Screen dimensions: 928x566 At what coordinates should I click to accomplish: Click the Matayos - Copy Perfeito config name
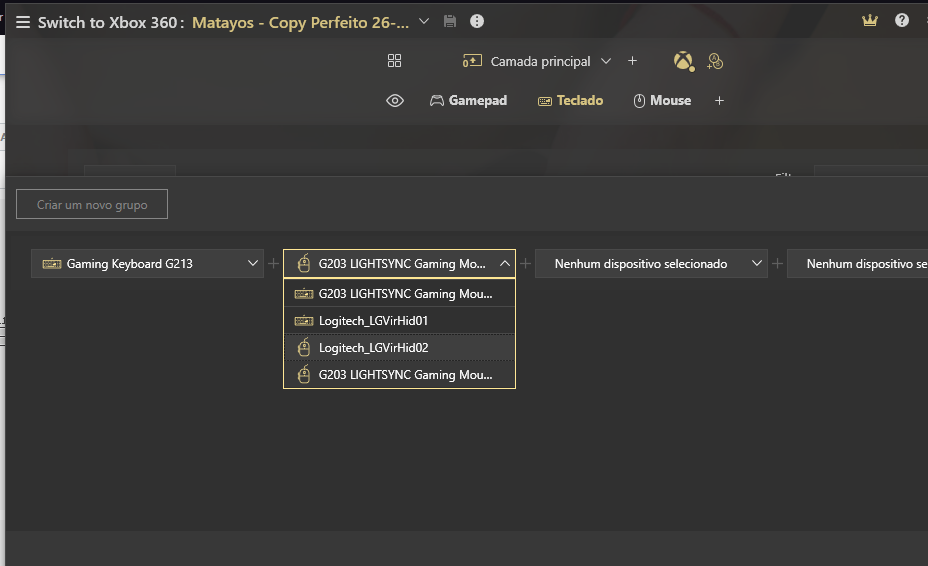click(301, 22)
